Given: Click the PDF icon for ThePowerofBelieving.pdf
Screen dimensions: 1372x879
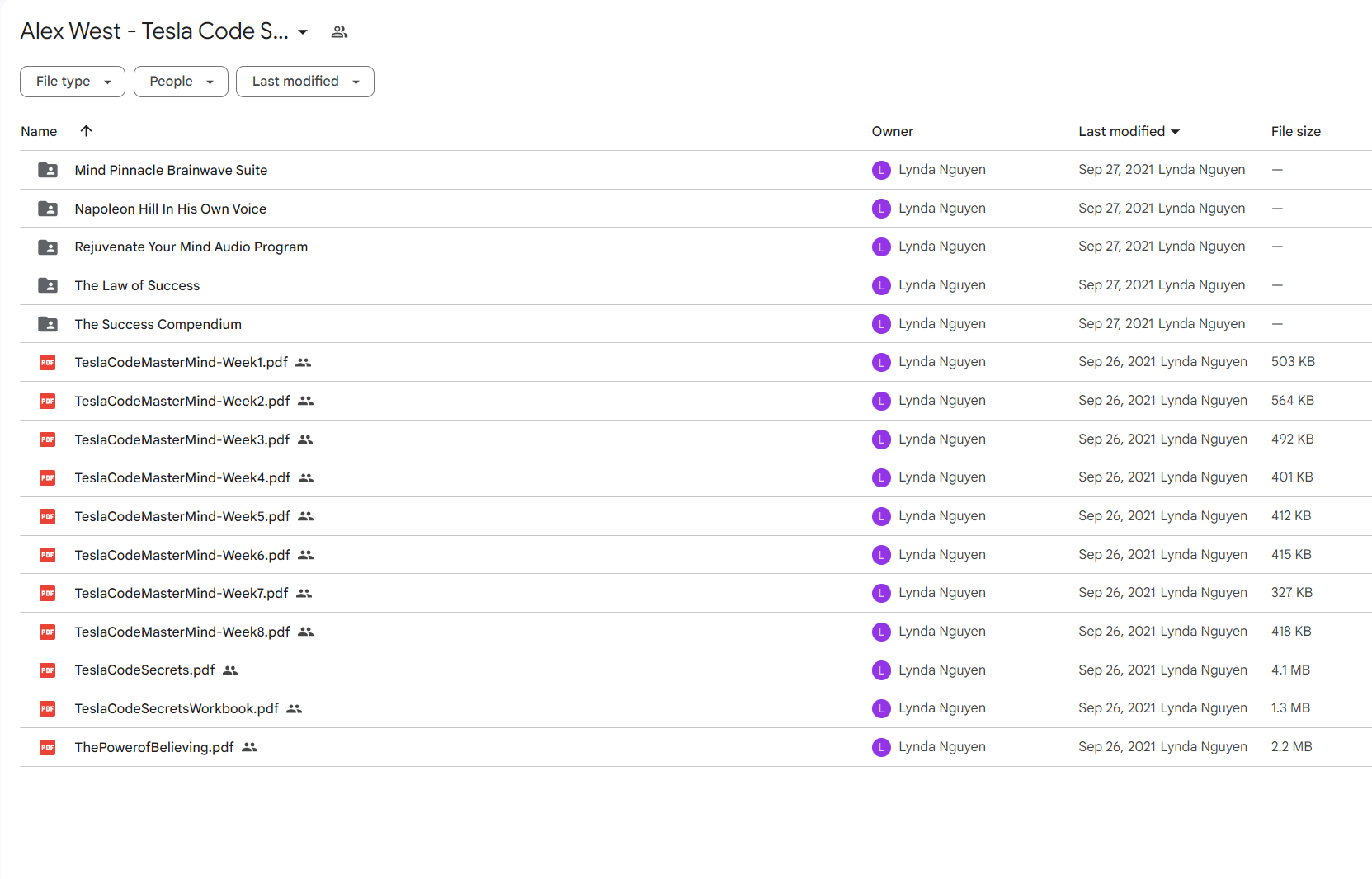Looking at the screenshot, I should pos(48,747).
